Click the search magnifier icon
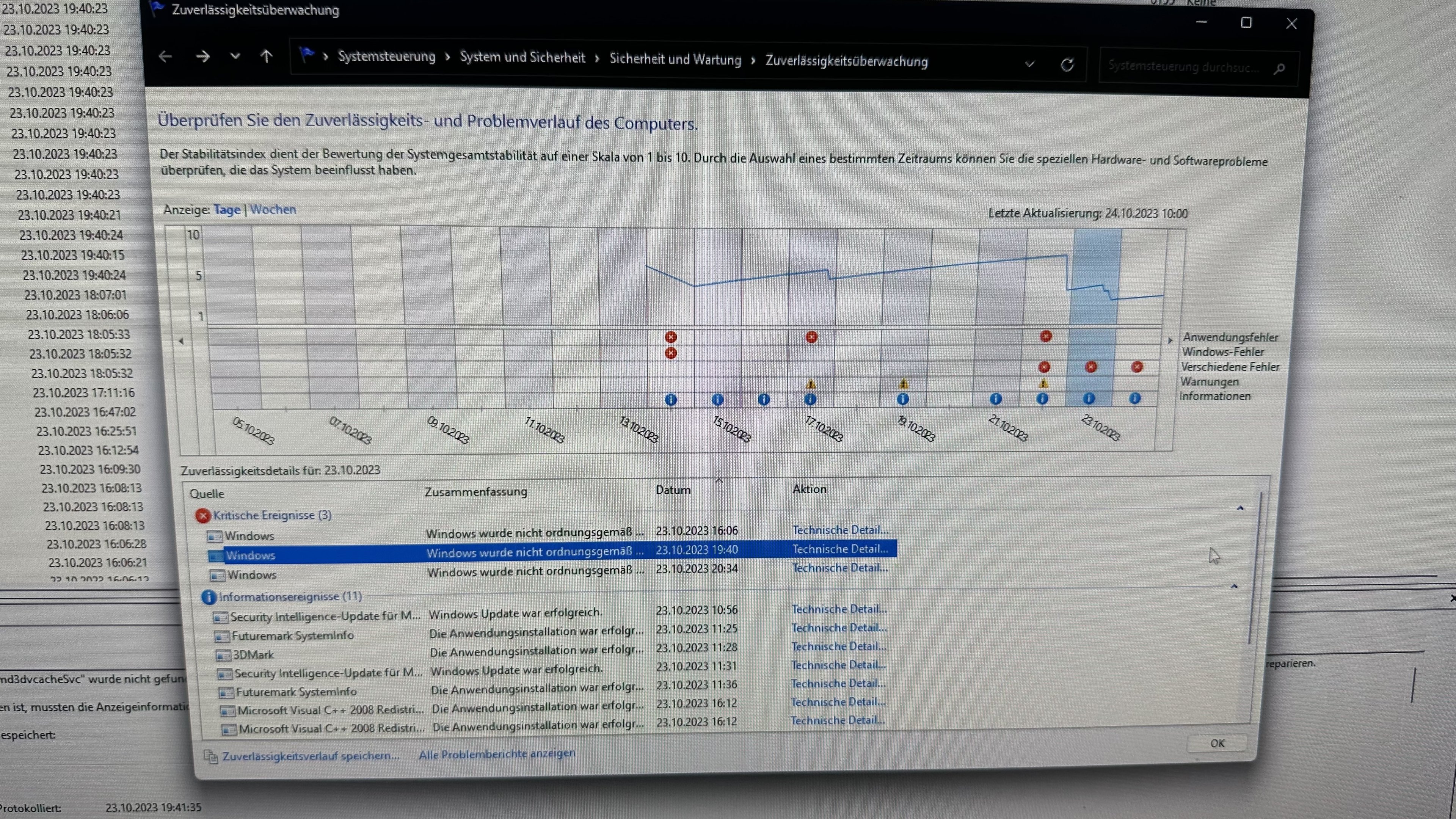This screenshot has width=1456, height=819. tap(1280, 68)
